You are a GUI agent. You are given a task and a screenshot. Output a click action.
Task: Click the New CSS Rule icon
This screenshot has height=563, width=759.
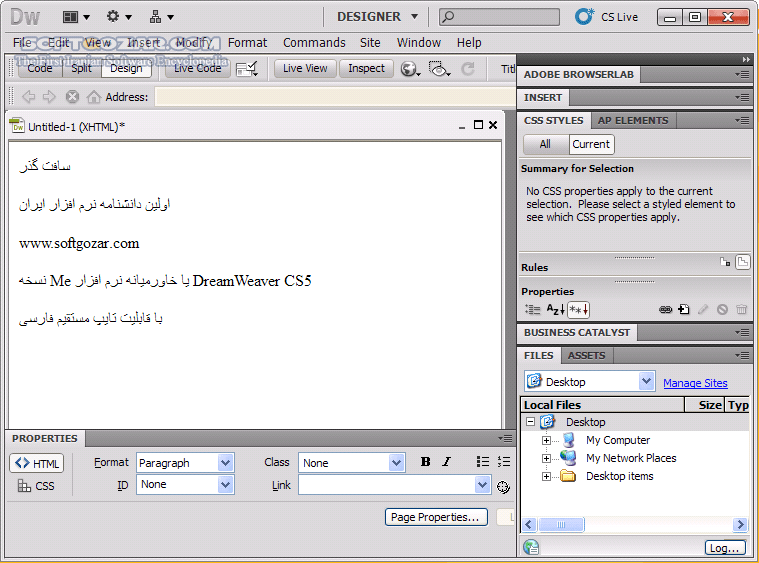(x=683, y=309)
